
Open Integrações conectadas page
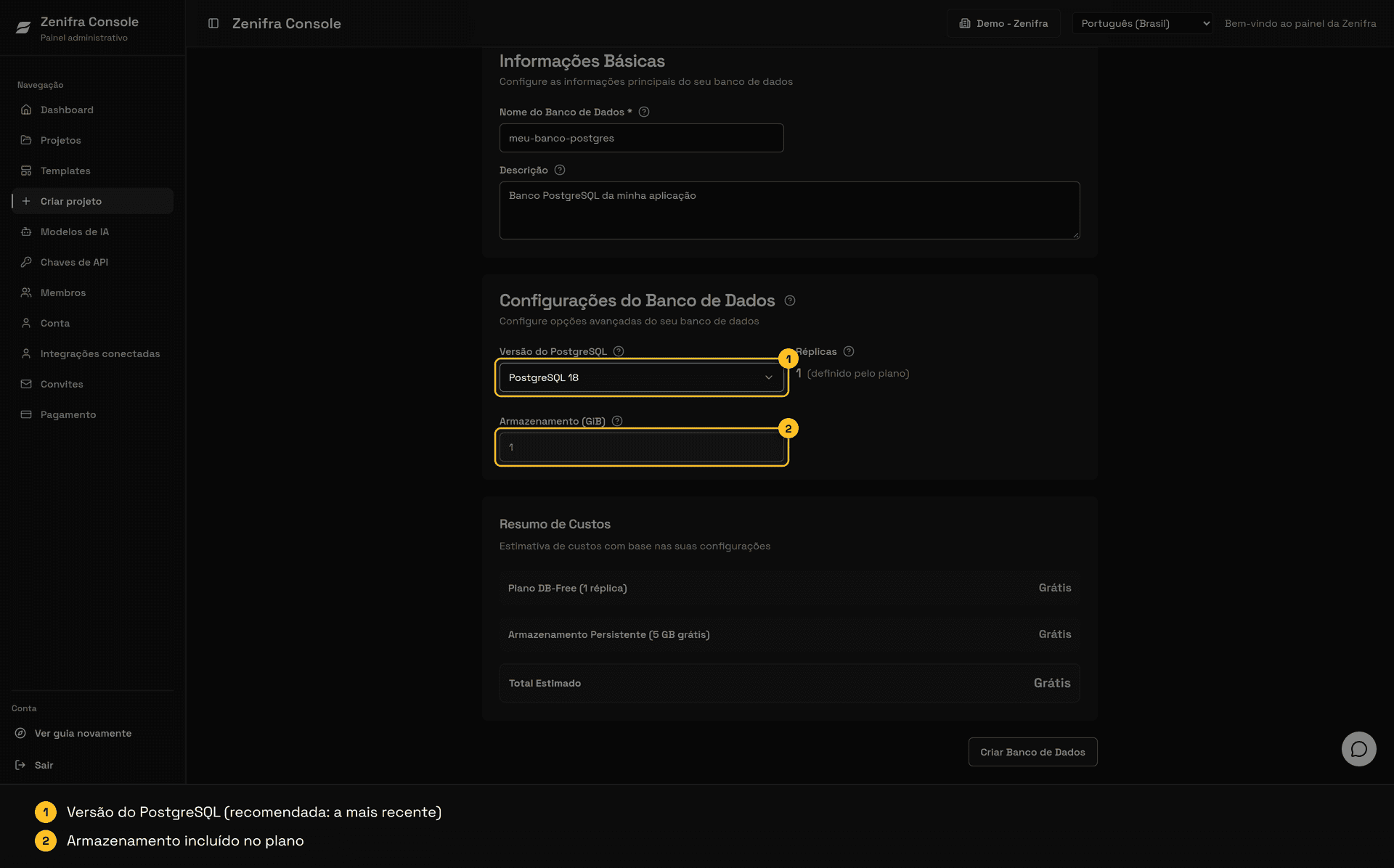pyautogui.click(x=93, y=353)
